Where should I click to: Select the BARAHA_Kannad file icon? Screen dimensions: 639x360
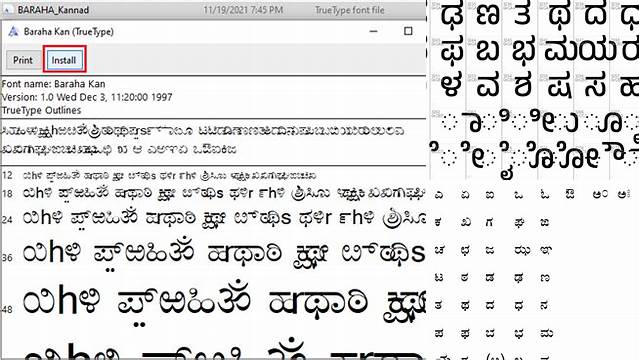tap(7, 10)
